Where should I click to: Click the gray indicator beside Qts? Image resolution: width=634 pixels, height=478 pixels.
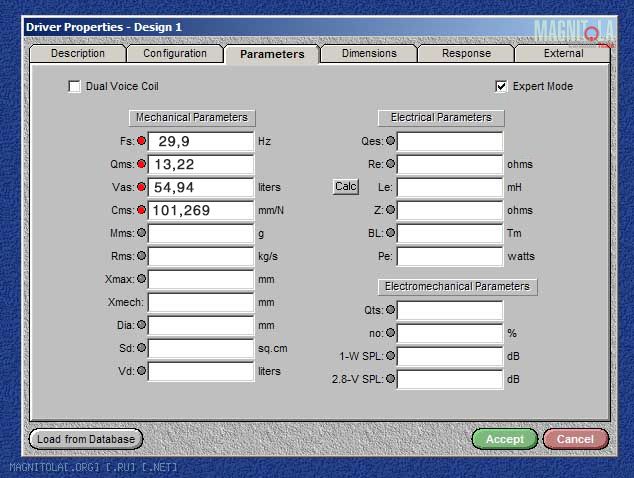tap(390, 310)
